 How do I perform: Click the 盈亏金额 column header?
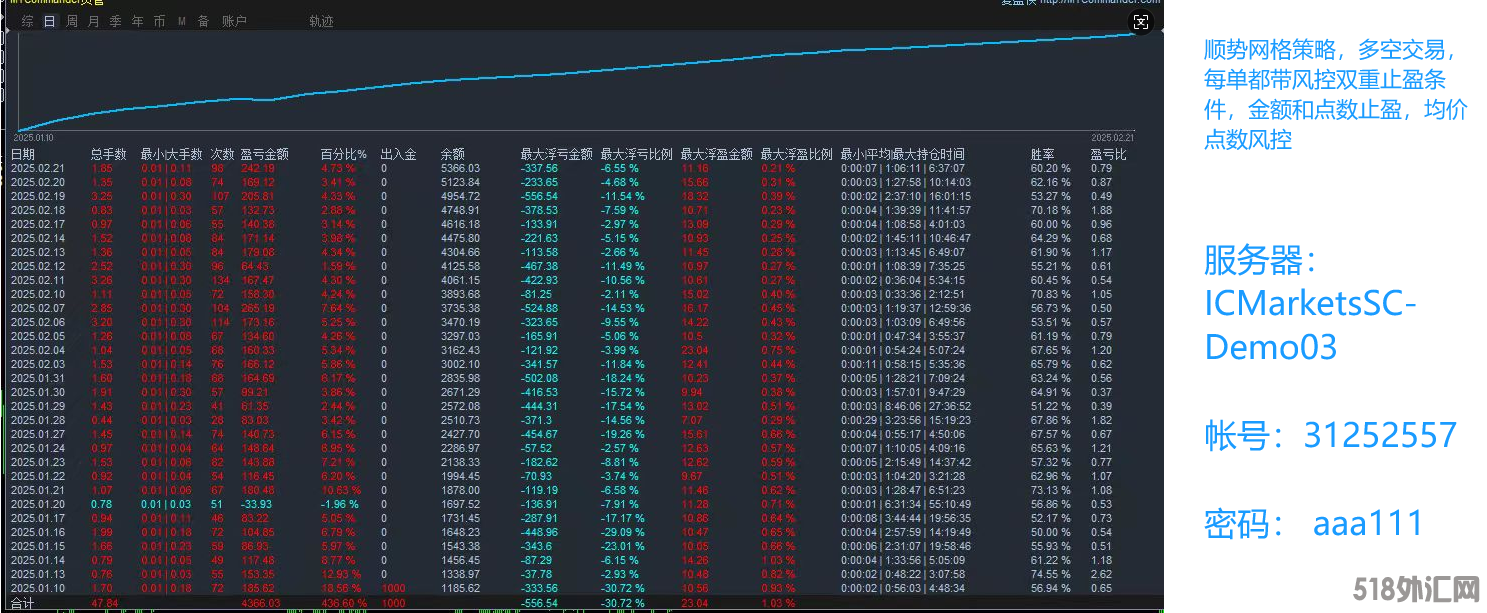pos(264,154)
